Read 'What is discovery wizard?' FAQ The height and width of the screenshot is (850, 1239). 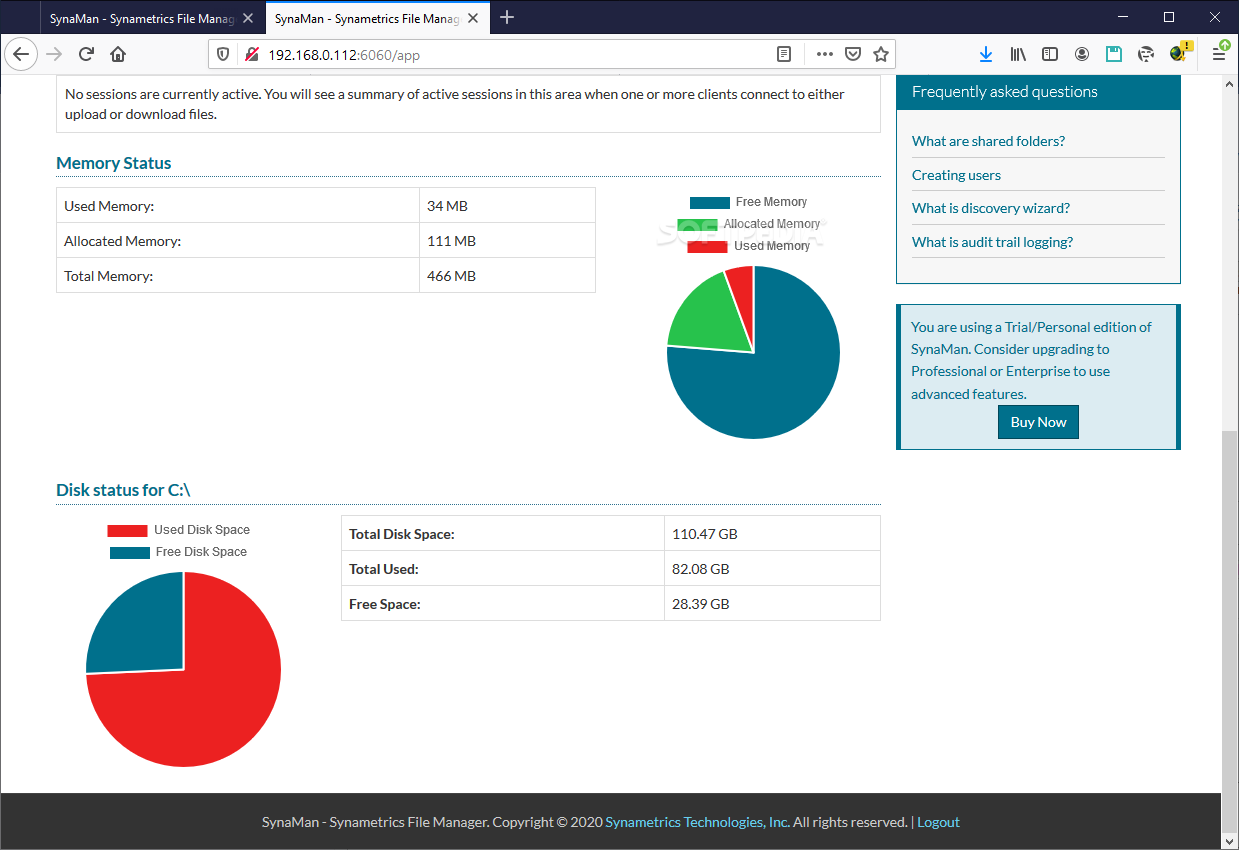991,208
